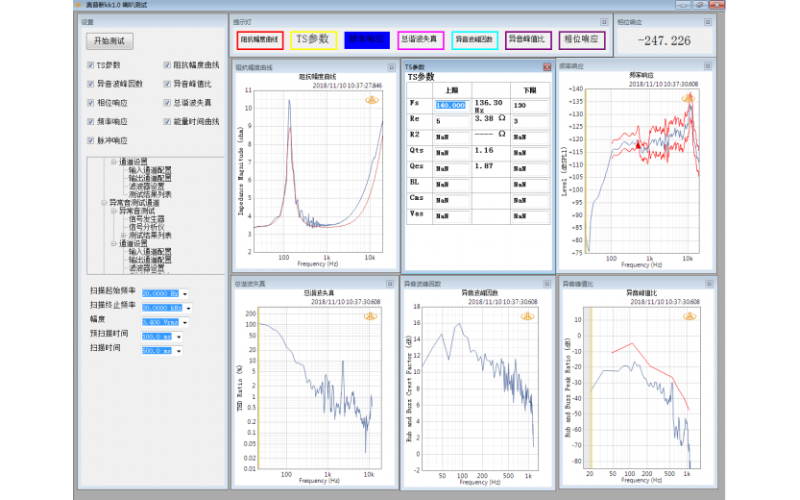Click the magenta 总谐波失真 indicator
Viewport: 800px width, 500px height.
pos(420,40)
